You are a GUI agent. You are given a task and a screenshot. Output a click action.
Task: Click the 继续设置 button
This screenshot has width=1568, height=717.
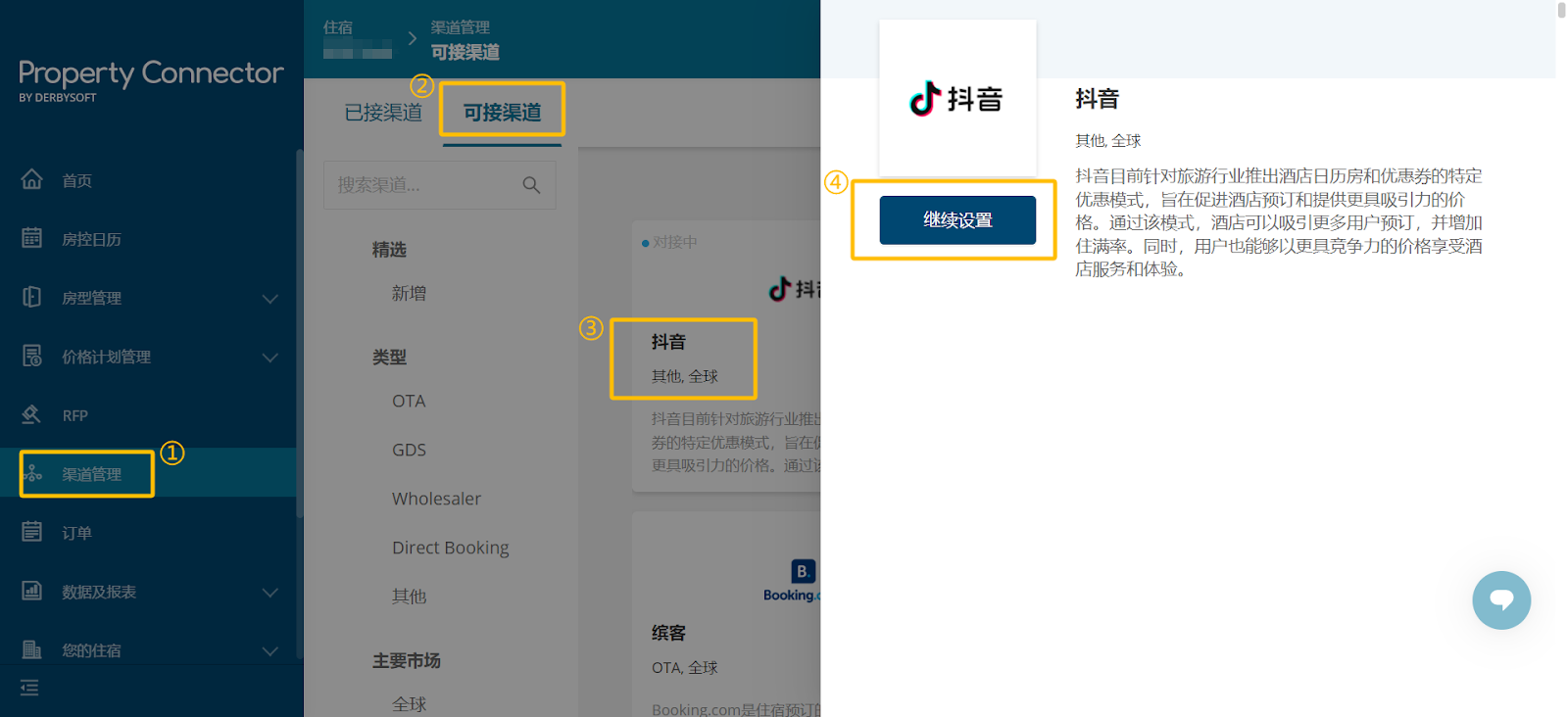(x=957, y=219)
